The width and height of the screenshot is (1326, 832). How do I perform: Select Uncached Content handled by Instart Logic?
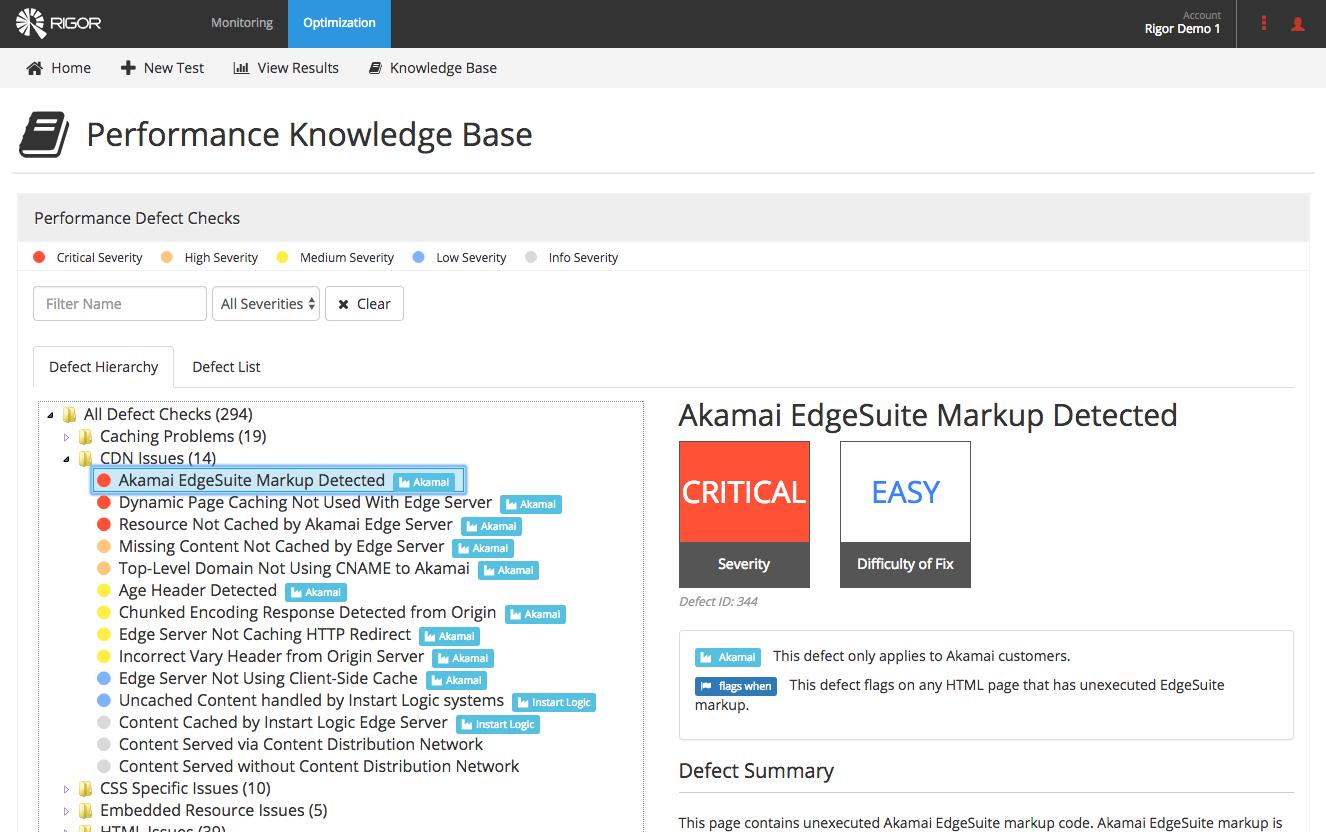point(311,700)
